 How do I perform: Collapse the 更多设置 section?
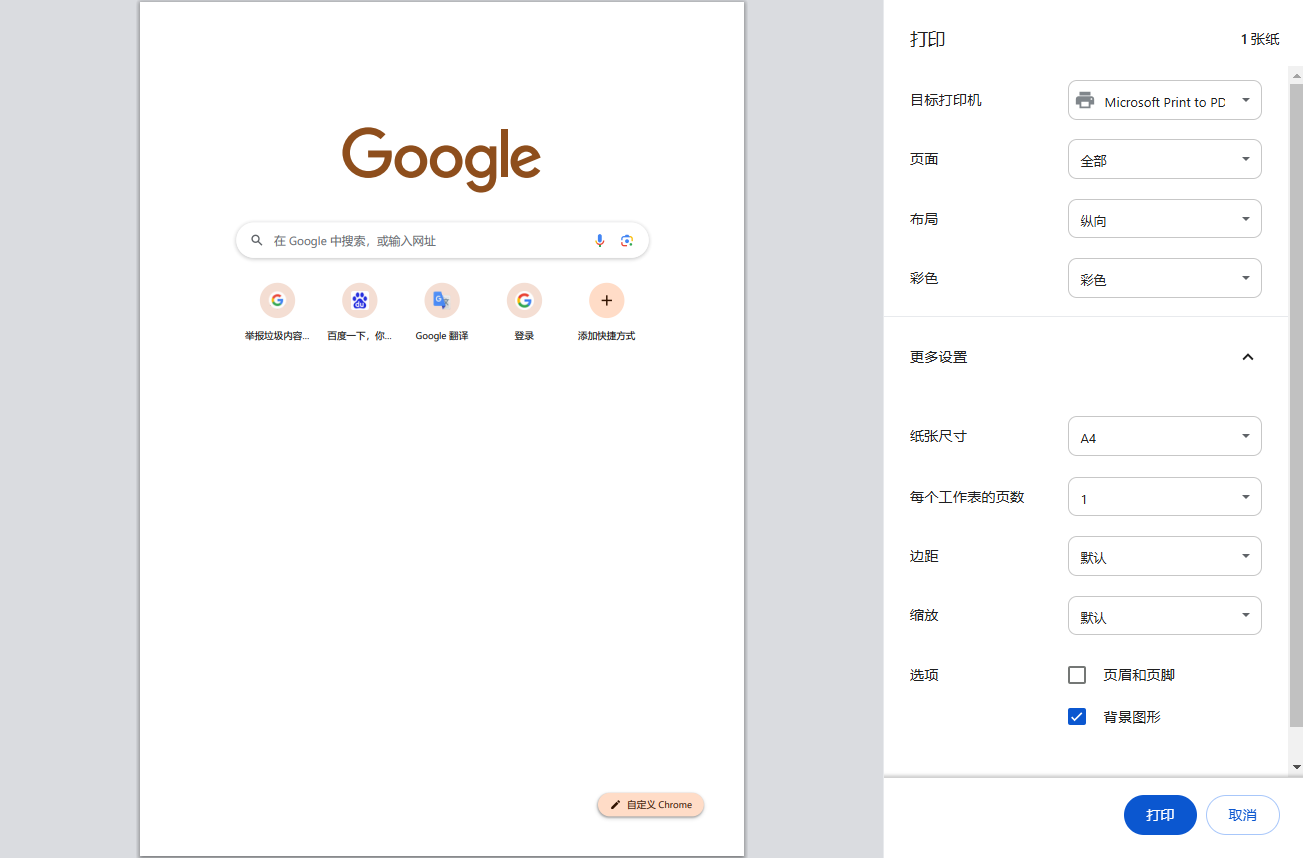(x=1247, y=357)
